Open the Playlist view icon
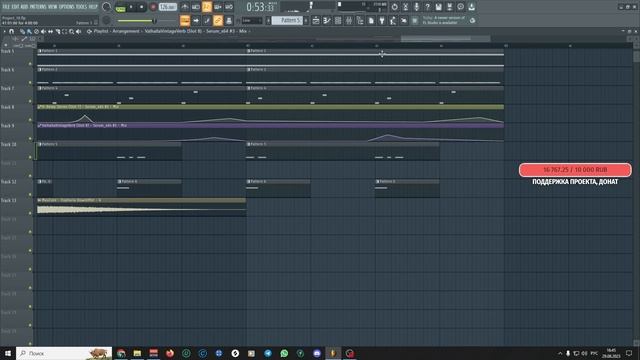The width and height of the screenshot is (640, 360). pos(316,20)
